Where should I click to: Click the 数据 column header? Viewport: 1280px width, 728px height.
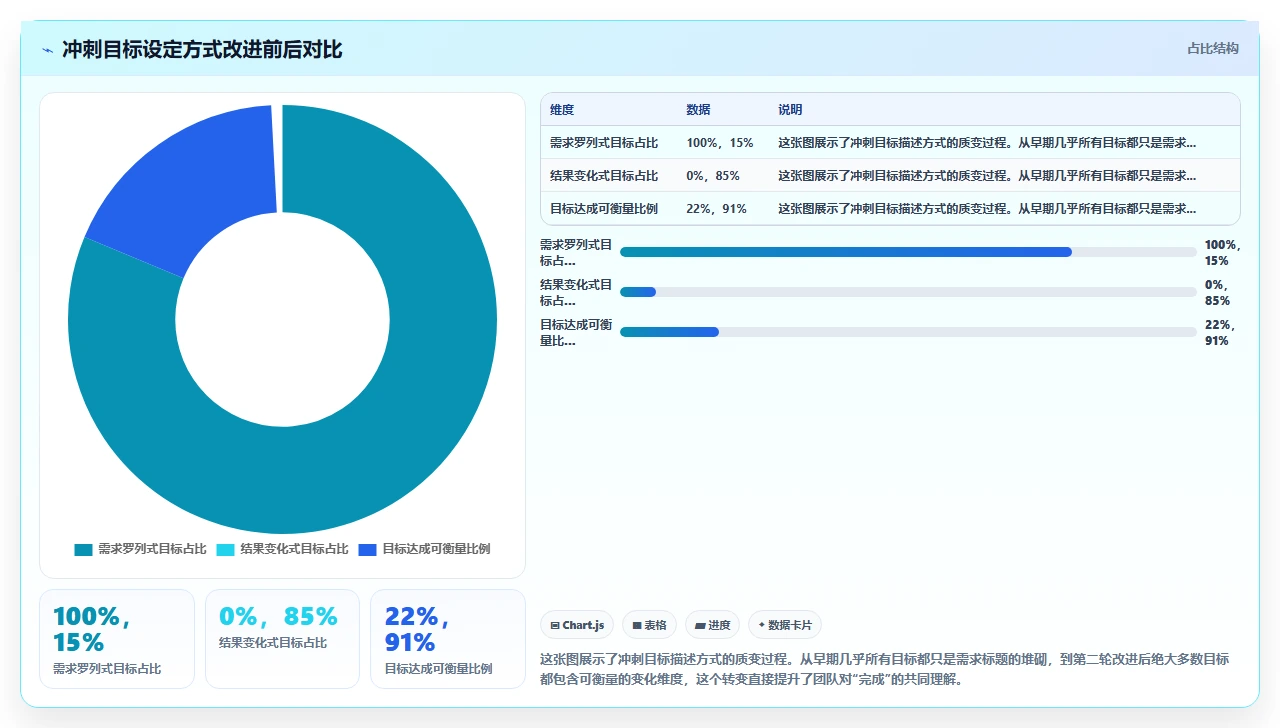(698, 110)
